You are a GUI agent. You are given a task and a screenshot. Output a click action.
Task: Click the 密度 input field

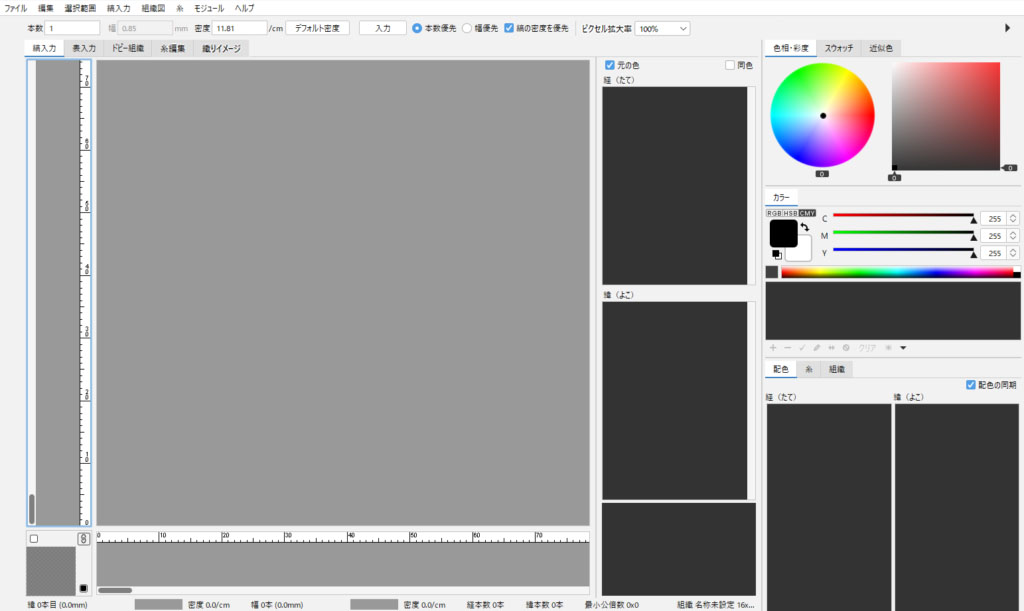tap(239, 28)
